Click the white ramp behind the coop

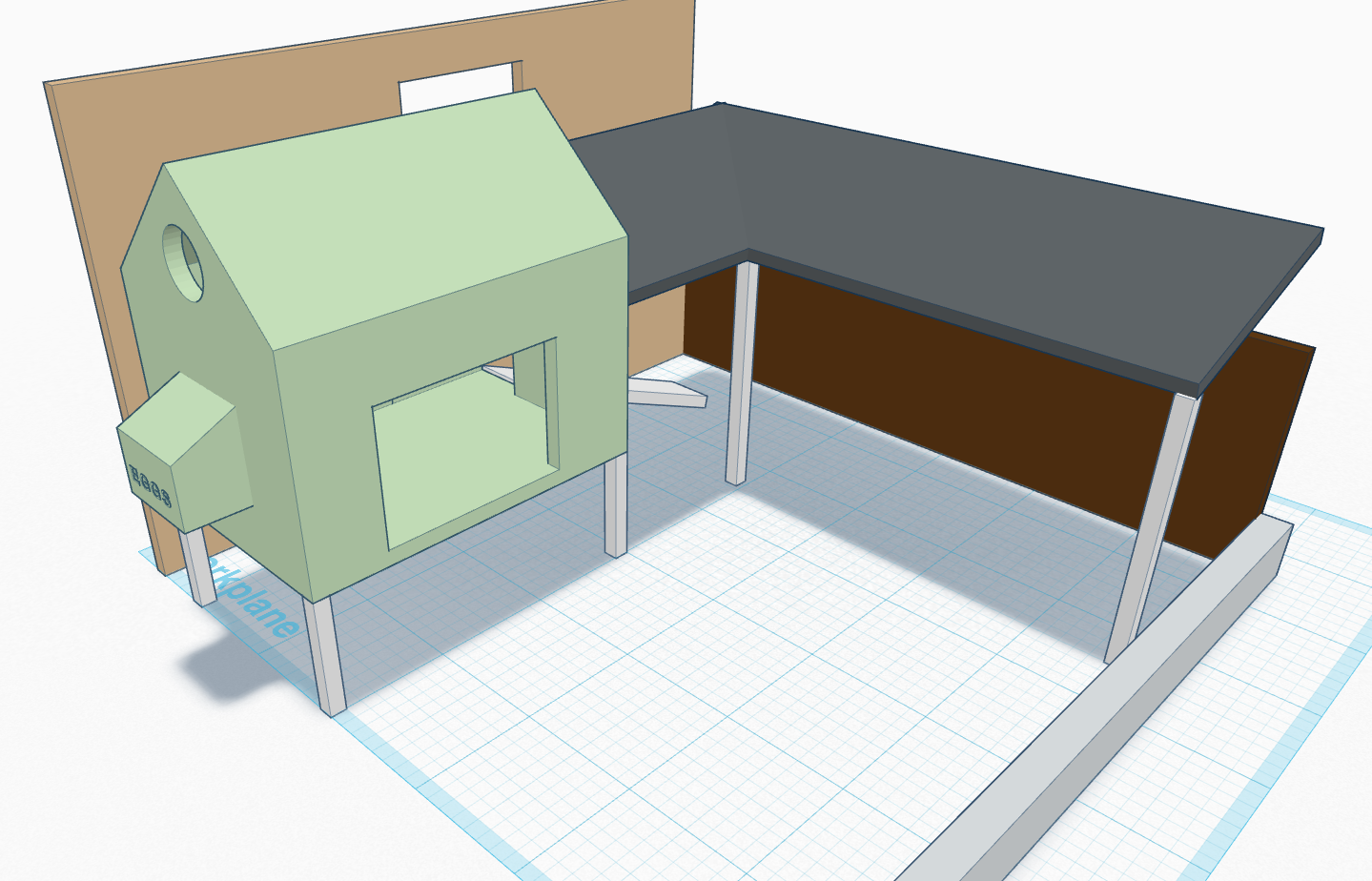coord(667,391)
